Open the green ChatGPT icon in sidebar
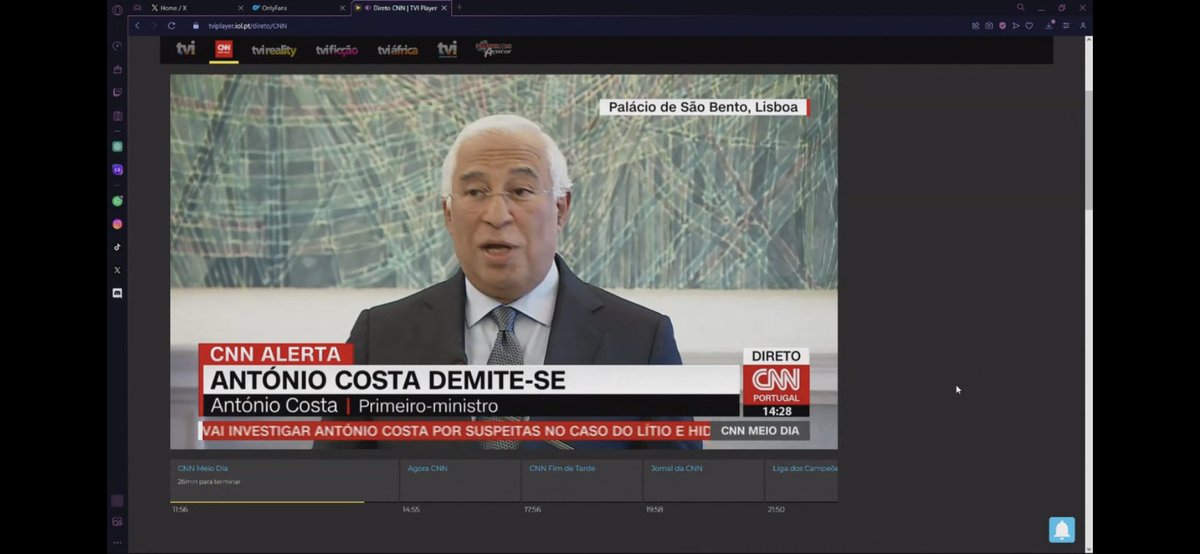Image resolution: width=1200 pixels, height=554 pixels. (x=117, y=146)
